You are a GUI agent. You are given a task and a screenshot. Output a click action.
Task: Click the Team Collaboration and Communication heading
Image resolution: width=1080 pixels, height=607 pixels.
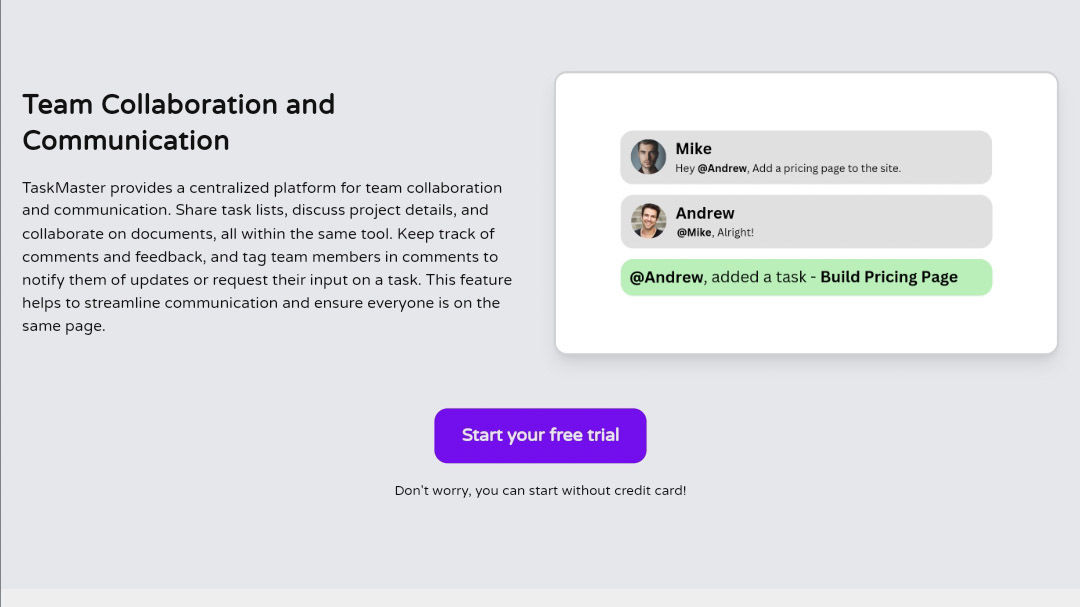click(x=178, y=121)
